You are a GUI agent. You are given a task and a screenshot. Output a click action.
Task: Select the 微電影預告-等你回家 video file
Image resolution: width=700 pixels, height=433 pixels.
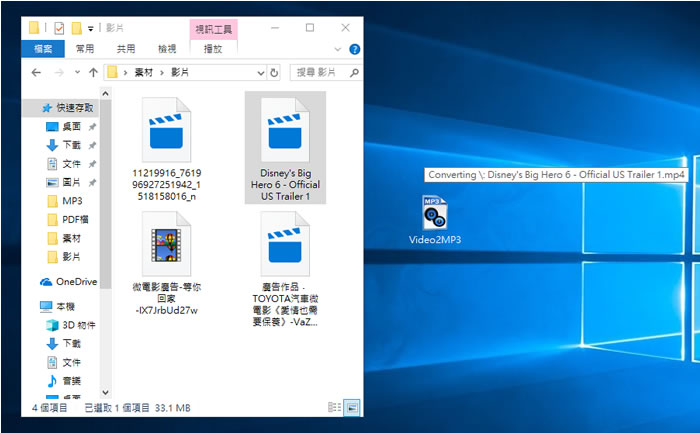(167, 263)
